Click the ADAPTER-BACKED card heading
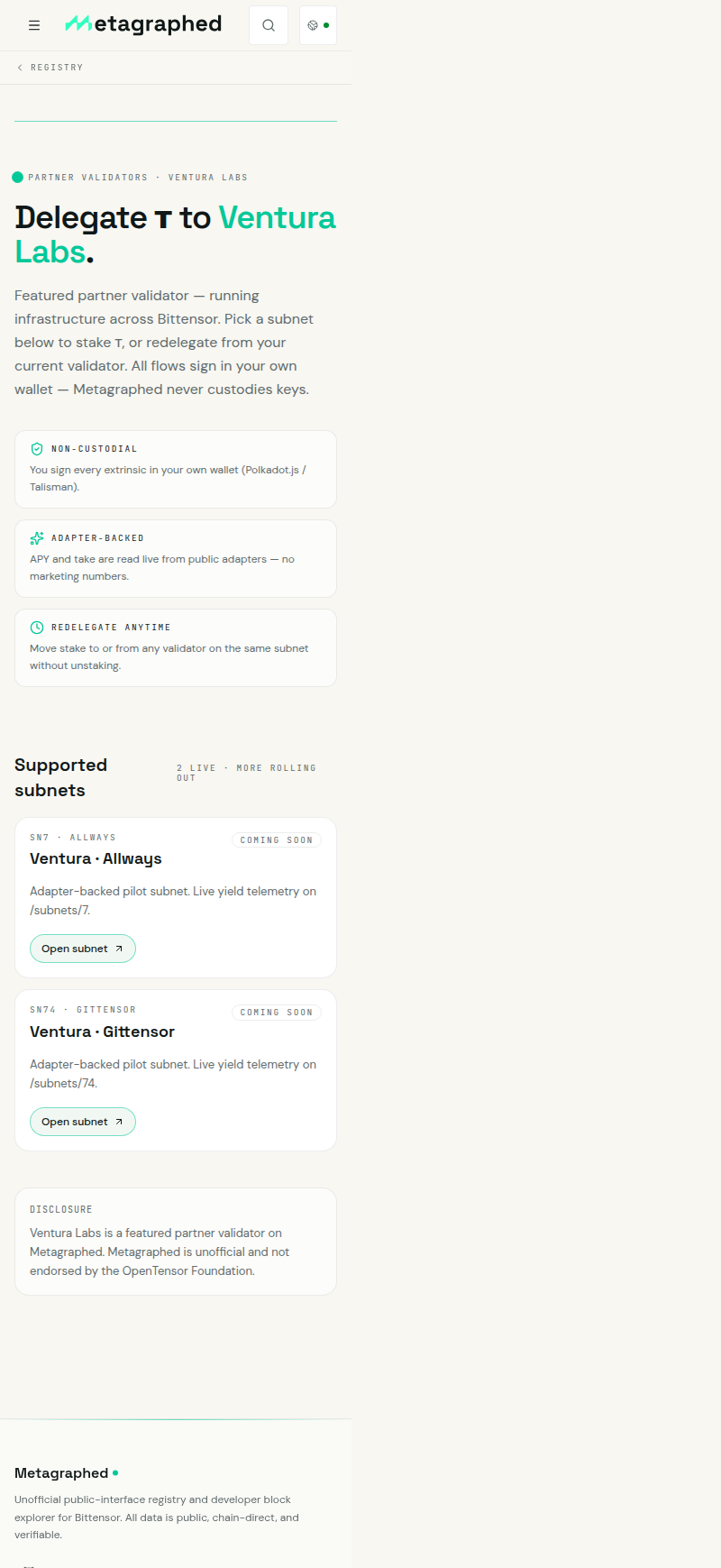The width and height of the screenshot is (721, 1568). [x=97, y=538]
